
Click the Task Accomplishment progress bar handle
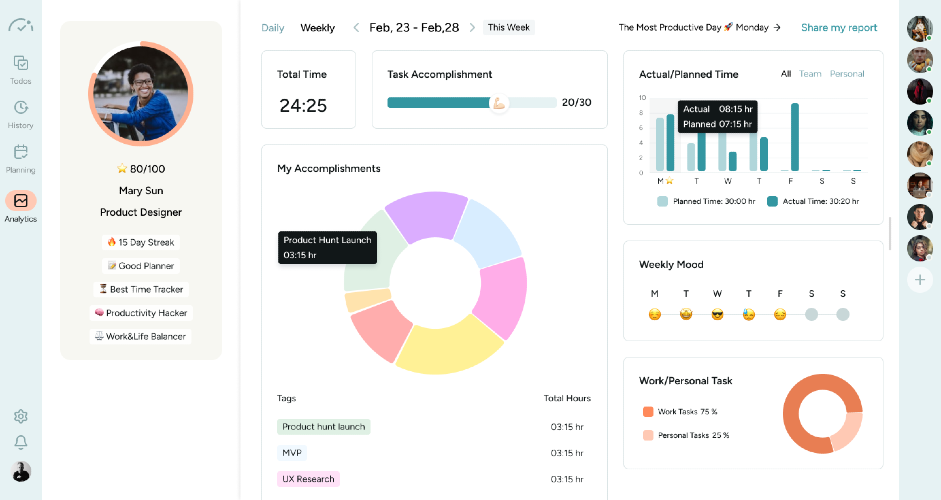499,103
